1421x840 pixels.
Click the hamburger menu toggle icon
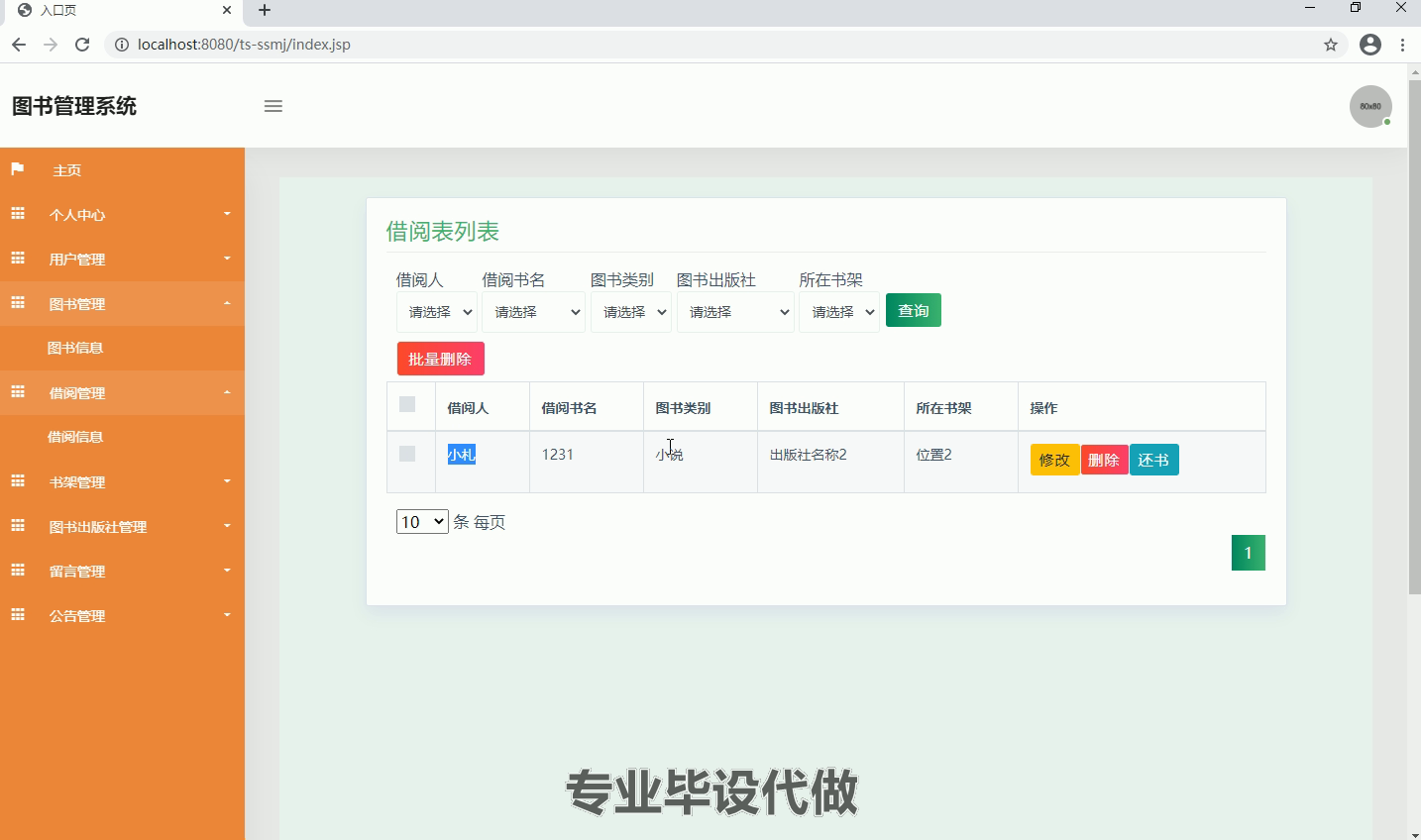click(x=273, y=106)
